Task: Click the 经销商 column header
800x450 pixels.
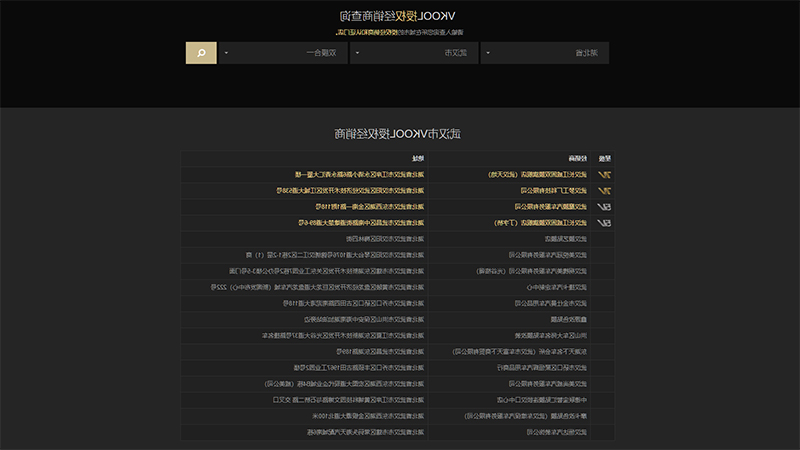Action: point(578,159)
